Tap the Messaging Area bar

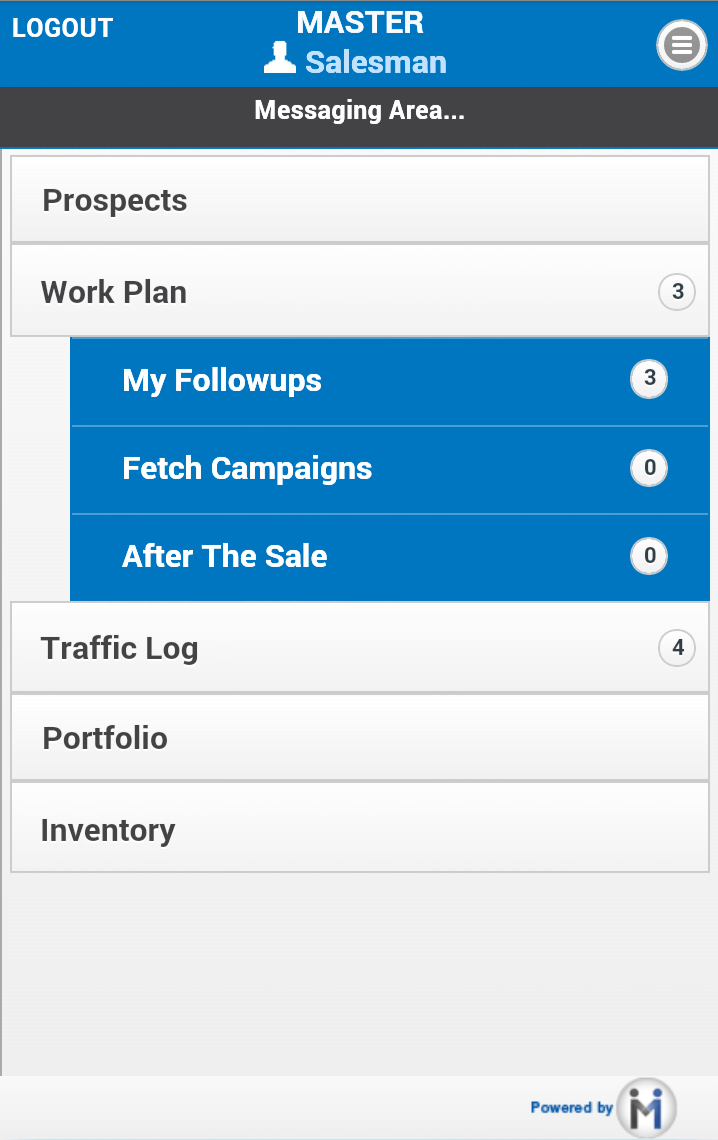359,110
